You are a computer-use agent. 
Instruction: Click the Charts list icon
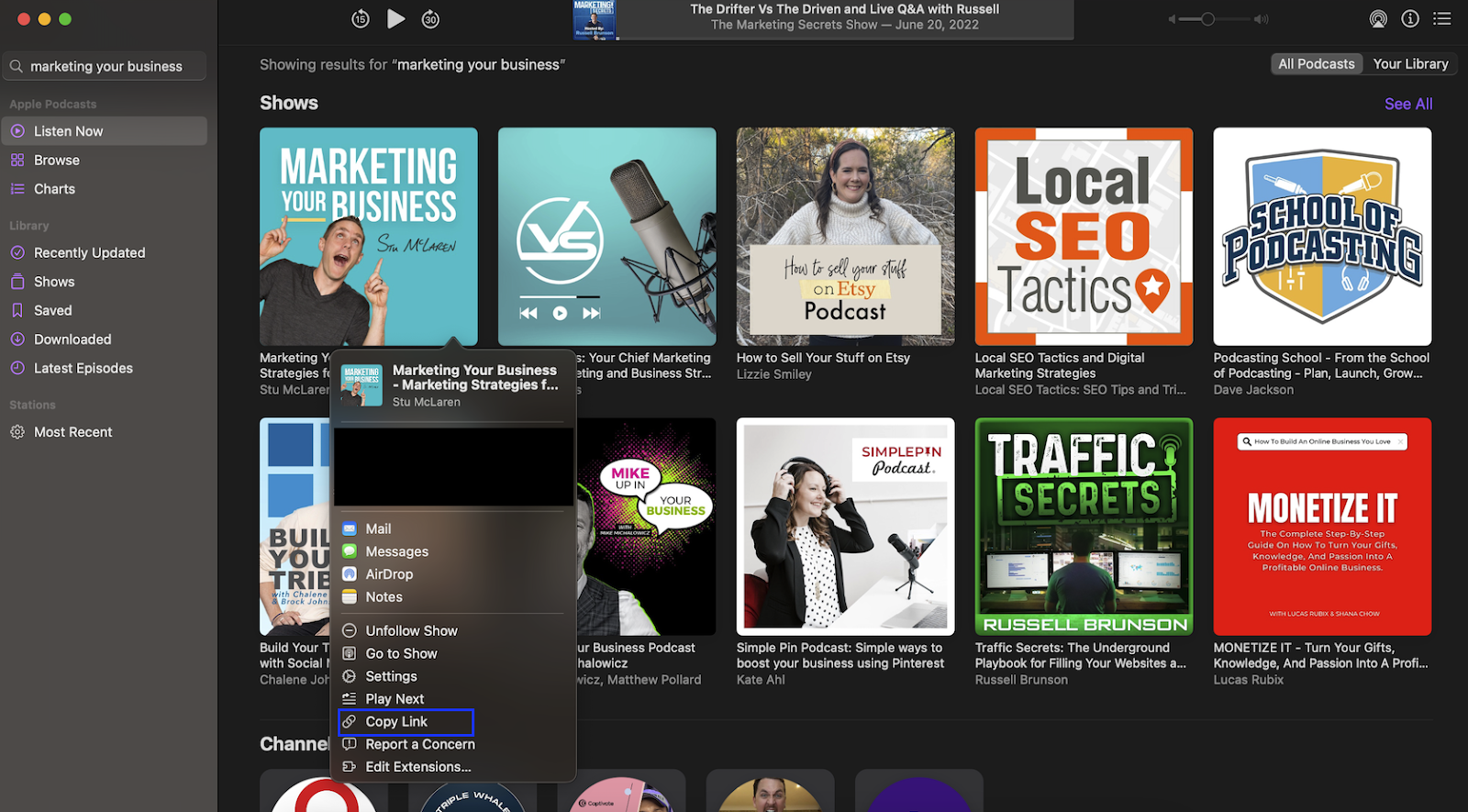click(17, 189)
